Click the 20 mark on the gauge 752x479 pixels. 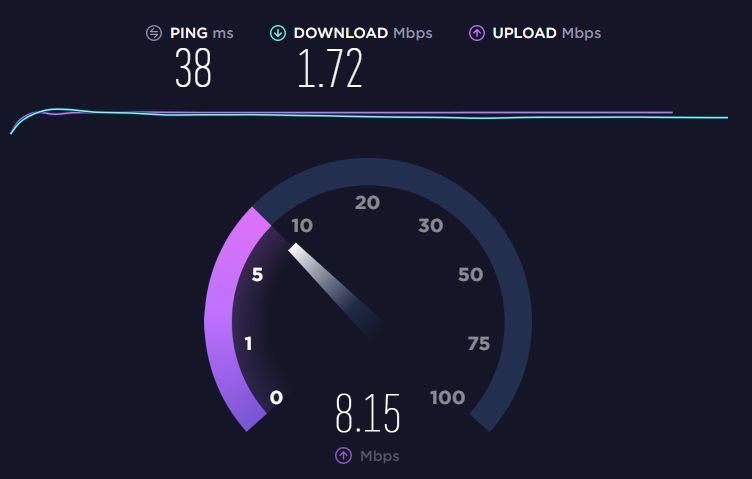(x=367, y=202)
